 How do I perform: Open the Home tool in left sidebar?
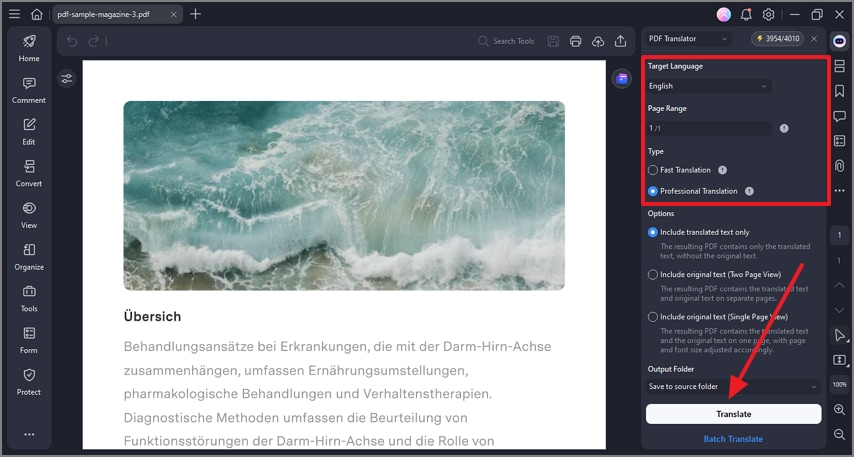point(29,48)
